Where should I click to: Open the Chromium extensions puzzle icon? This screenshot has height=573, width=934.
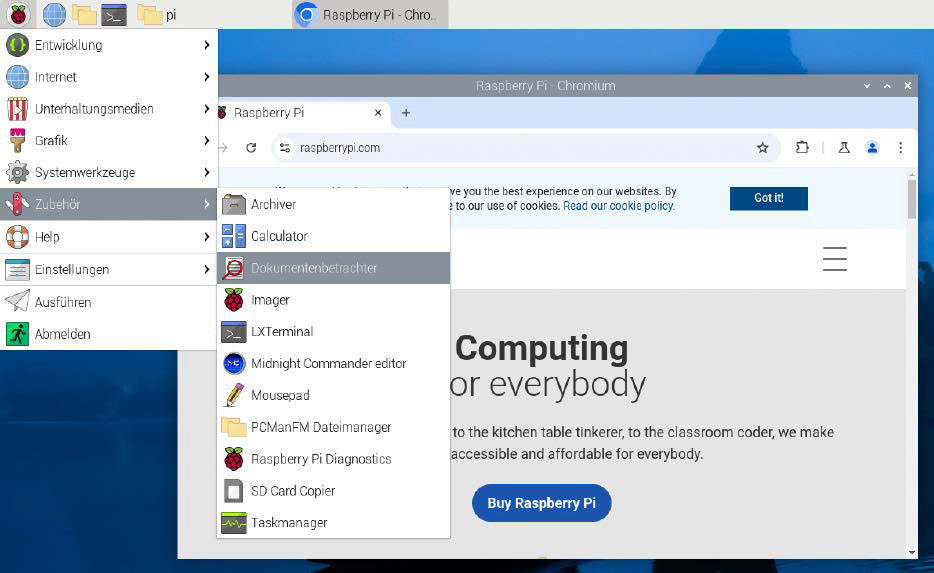pos(802,148)
